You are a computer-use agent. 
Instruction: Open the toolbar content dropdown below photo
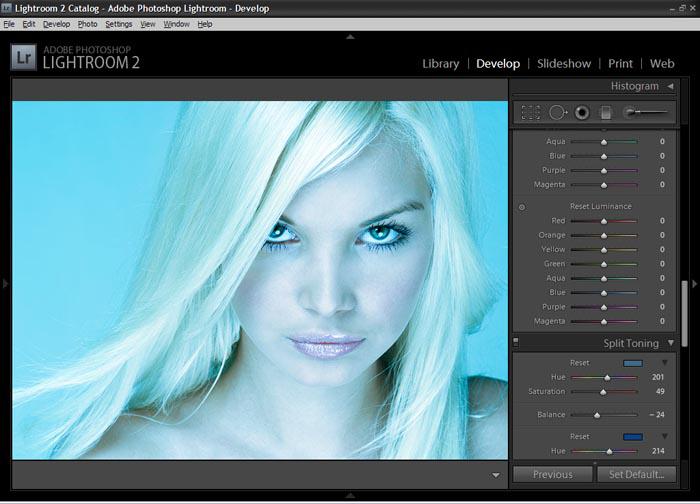click(496, 475)
